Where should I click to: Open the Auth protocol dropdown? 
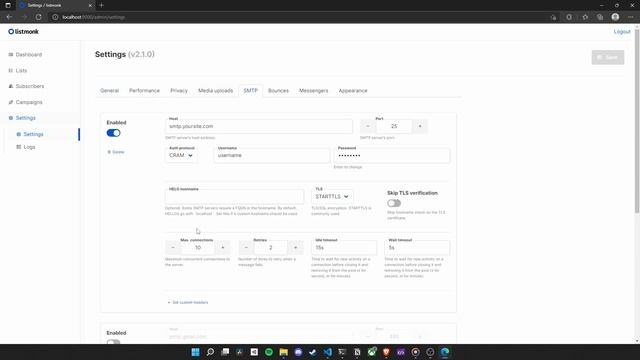pos(181,156)
